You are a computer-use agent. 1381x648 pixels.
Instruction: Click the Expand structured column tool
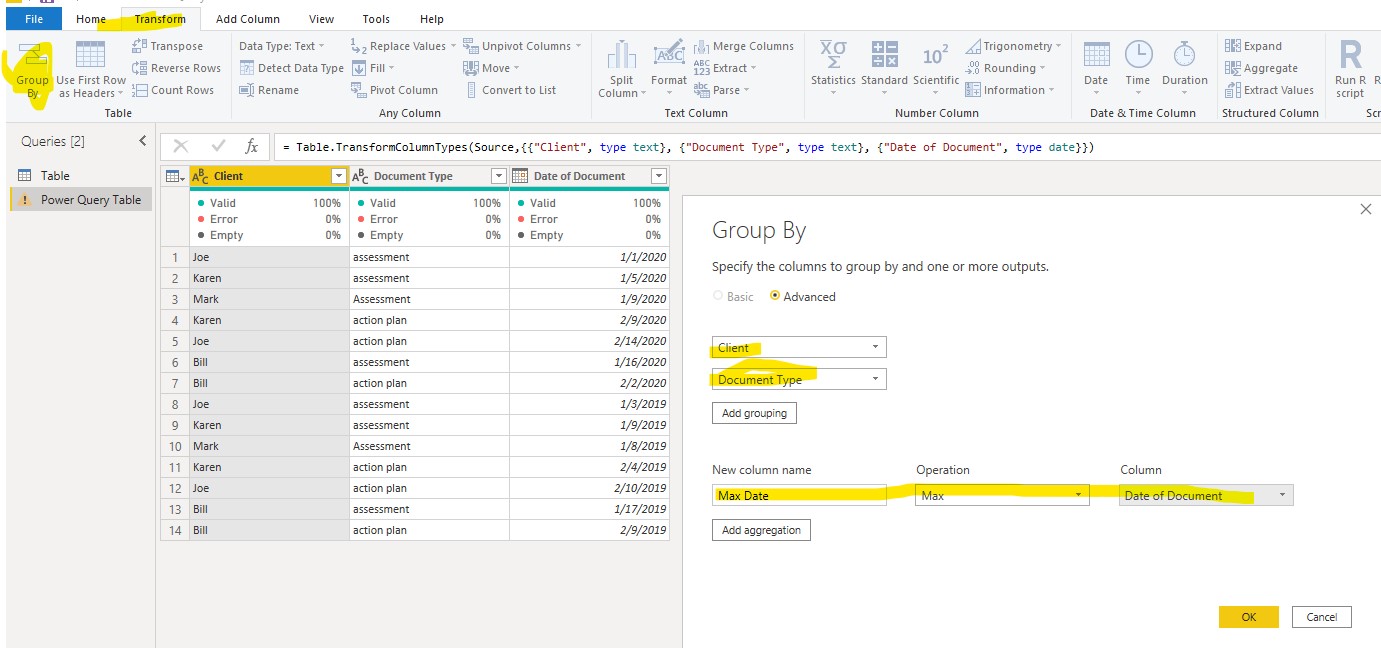point(1253,46)
